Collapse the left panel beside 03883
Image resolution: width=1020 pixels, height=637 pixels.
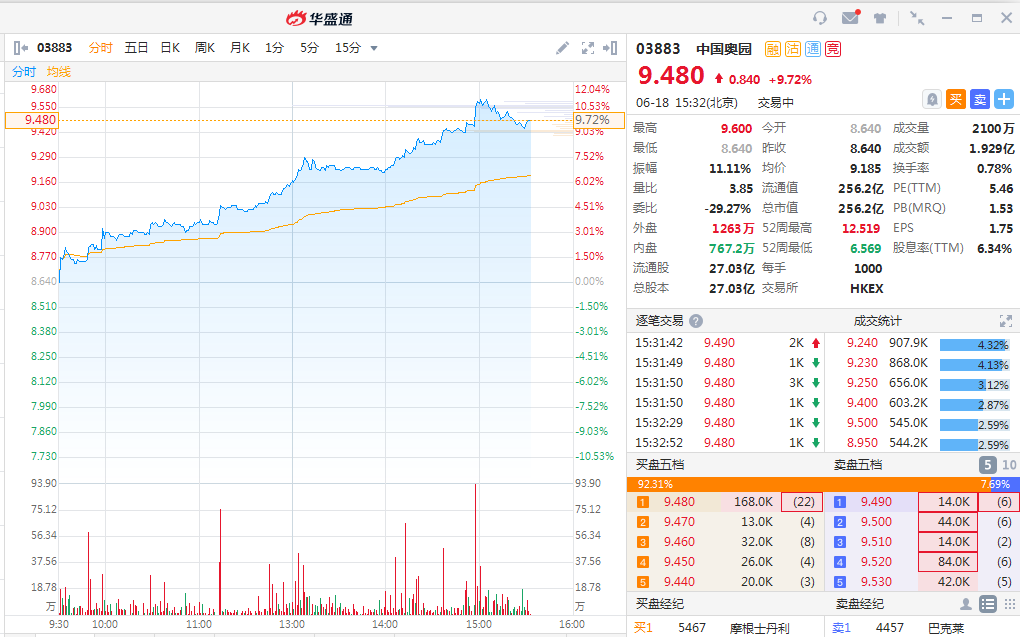click(x=21, y=47)
